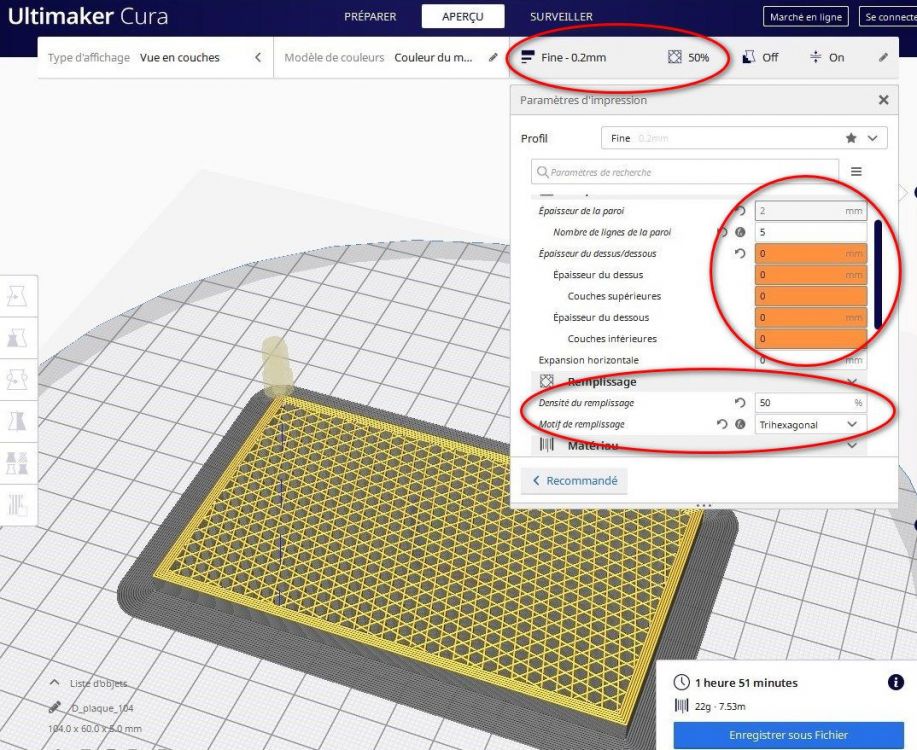Select the Rotate tool in left toolbar
Viewport: 917px width, 750px height.
(17, 379)
